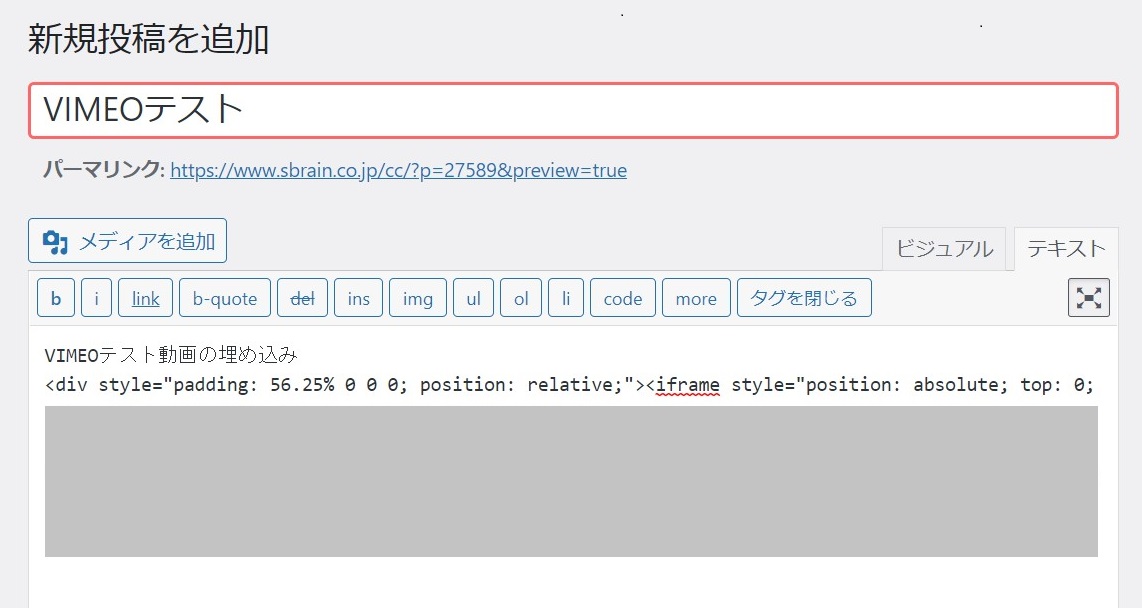This screenshot has height=608, width=1142.
Task: Insert list item with li button
Action: [x=566, y=298]
